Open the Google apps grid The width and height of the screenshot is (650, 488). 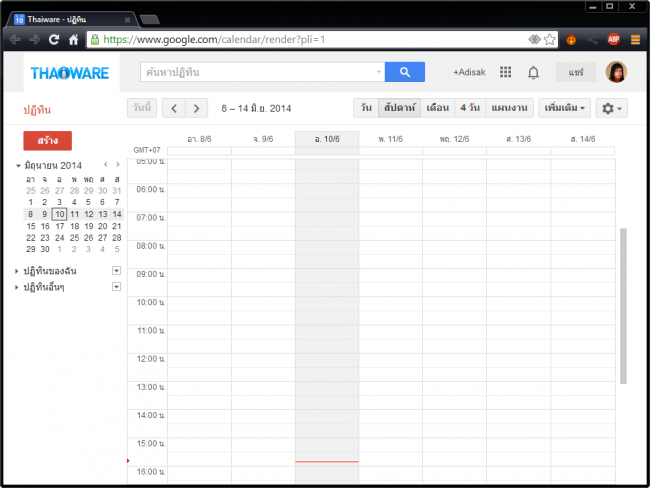coord(505,72)
